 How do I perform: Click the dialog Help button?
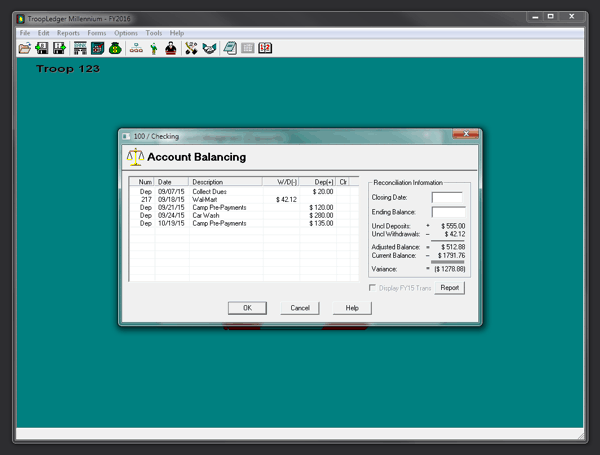pyautogui.click(x=352, y=308)
